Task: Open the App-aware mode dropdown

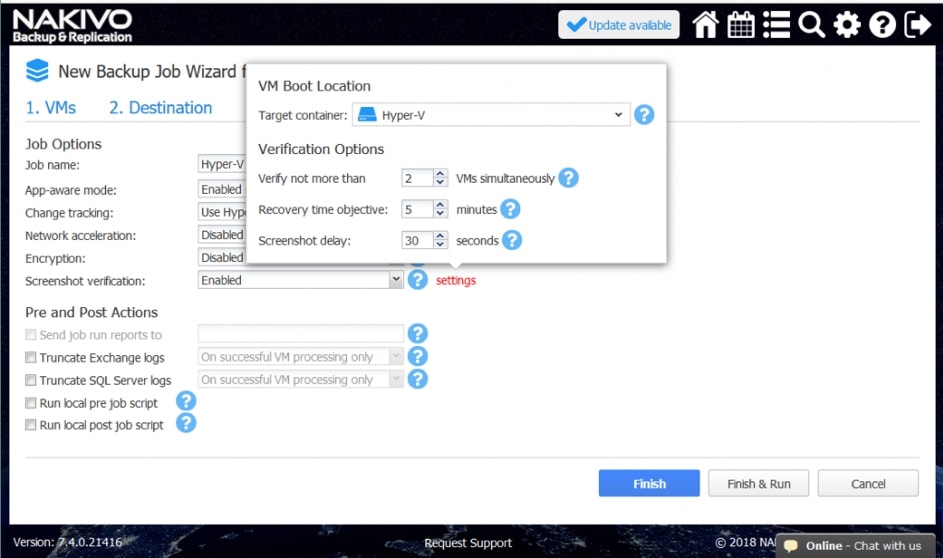Action: click(222, 189)
